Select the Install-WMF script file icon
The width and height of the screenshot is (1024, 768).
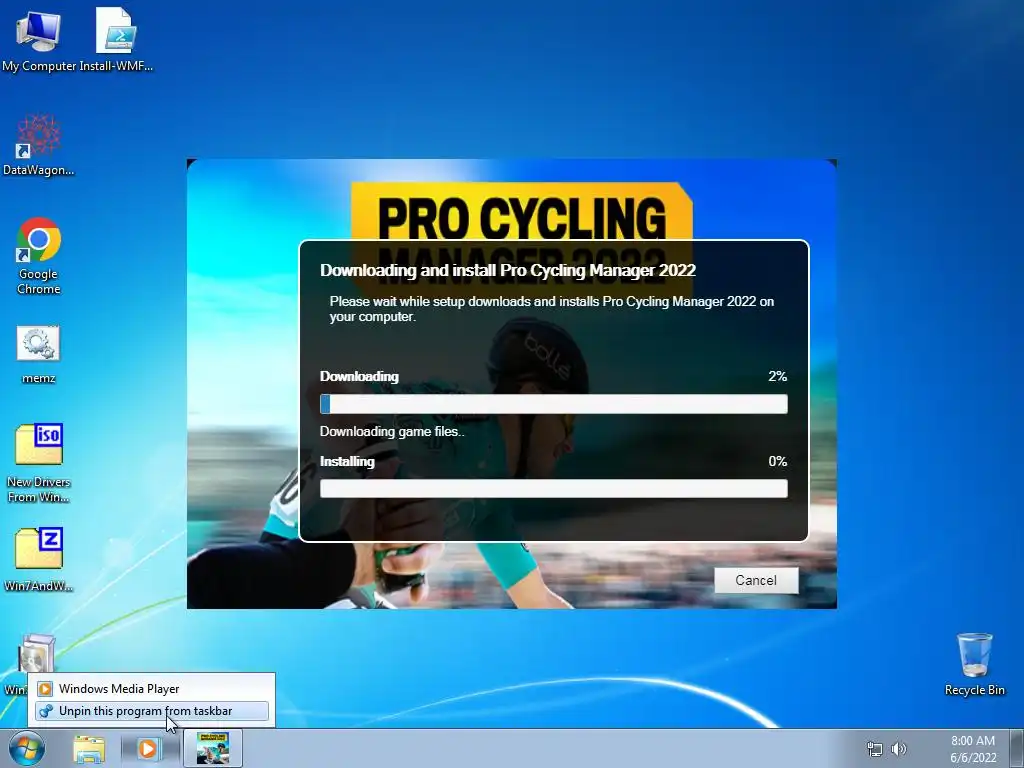pyautogui.click(x=116, y=39)
